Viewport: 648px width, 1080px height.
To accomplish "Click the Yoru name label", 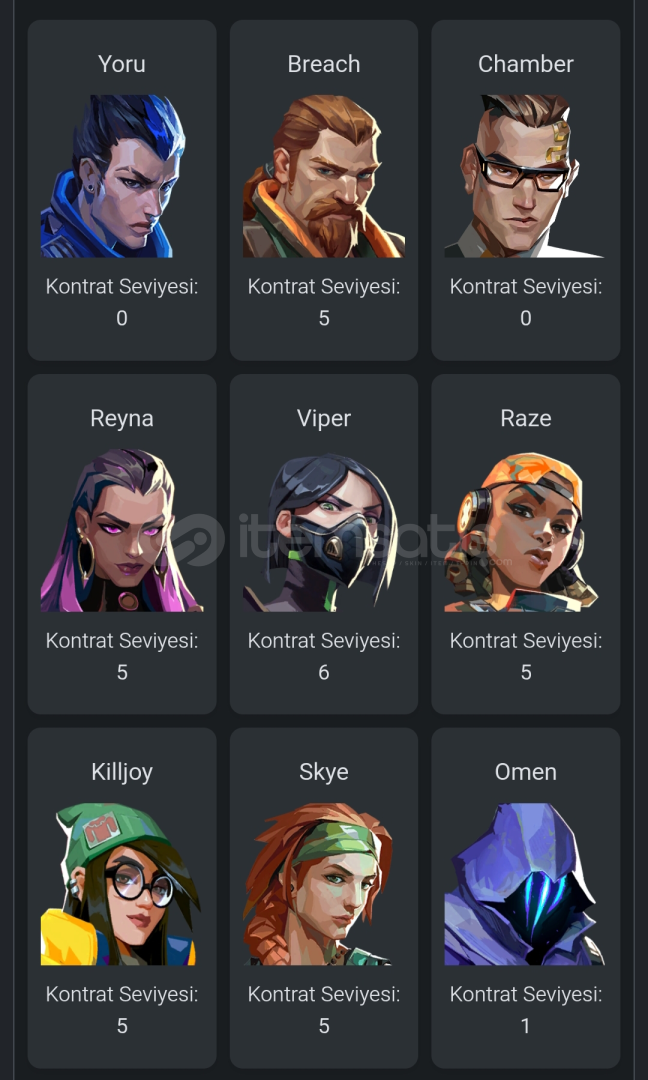I will click(122, 64).
